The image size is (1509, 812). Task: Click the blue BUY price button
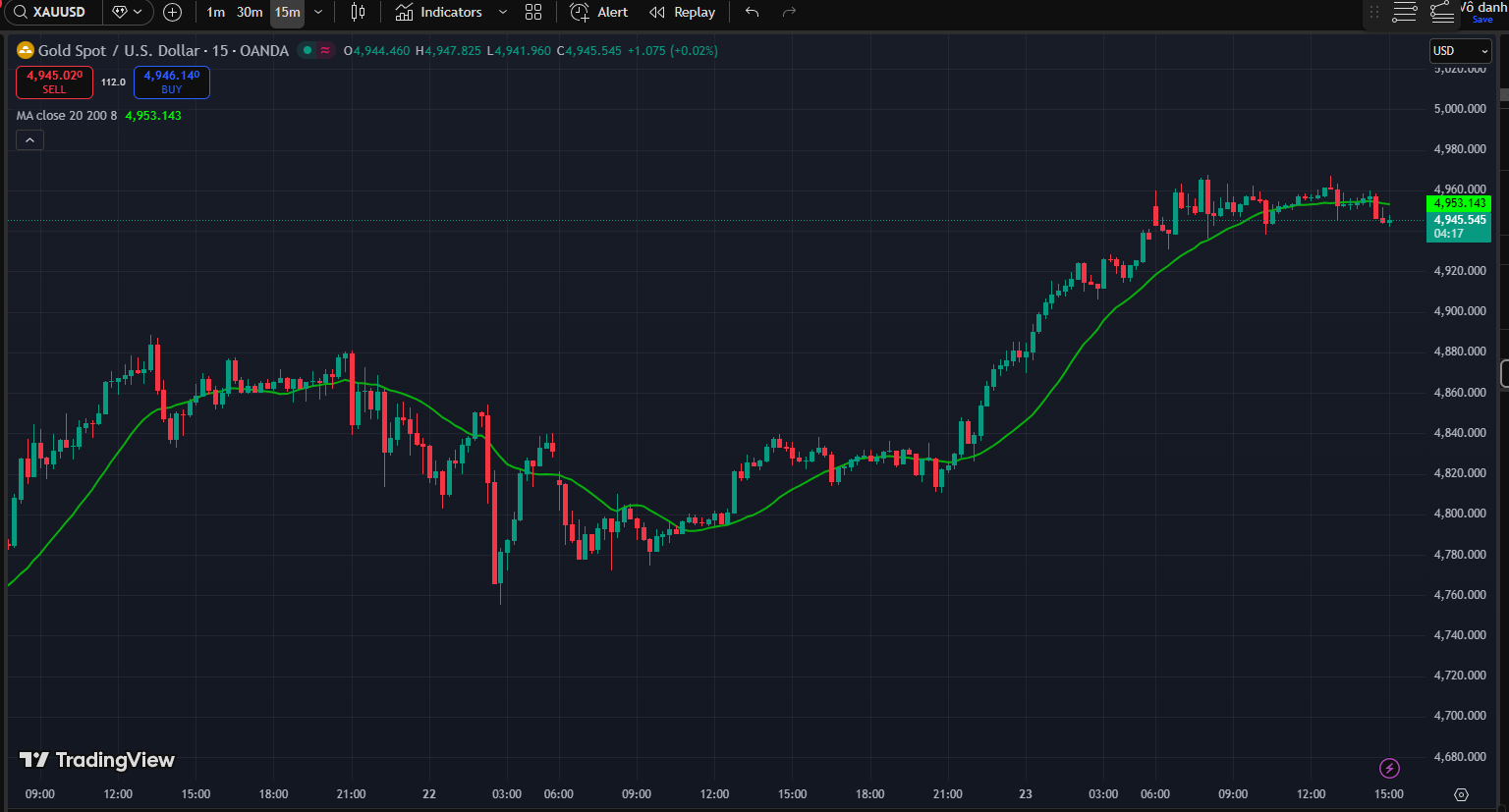click(171, 82)
